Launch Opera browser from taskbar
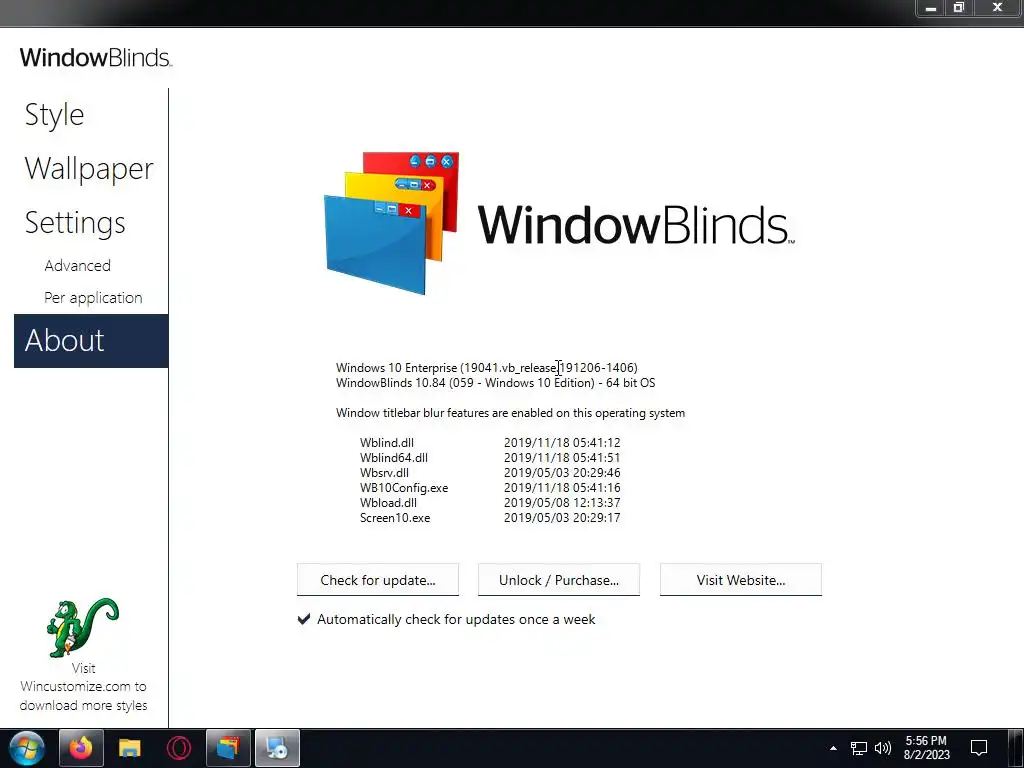Screen dimensions: 1024x768 pyautogui.click(x=178, y=748)
